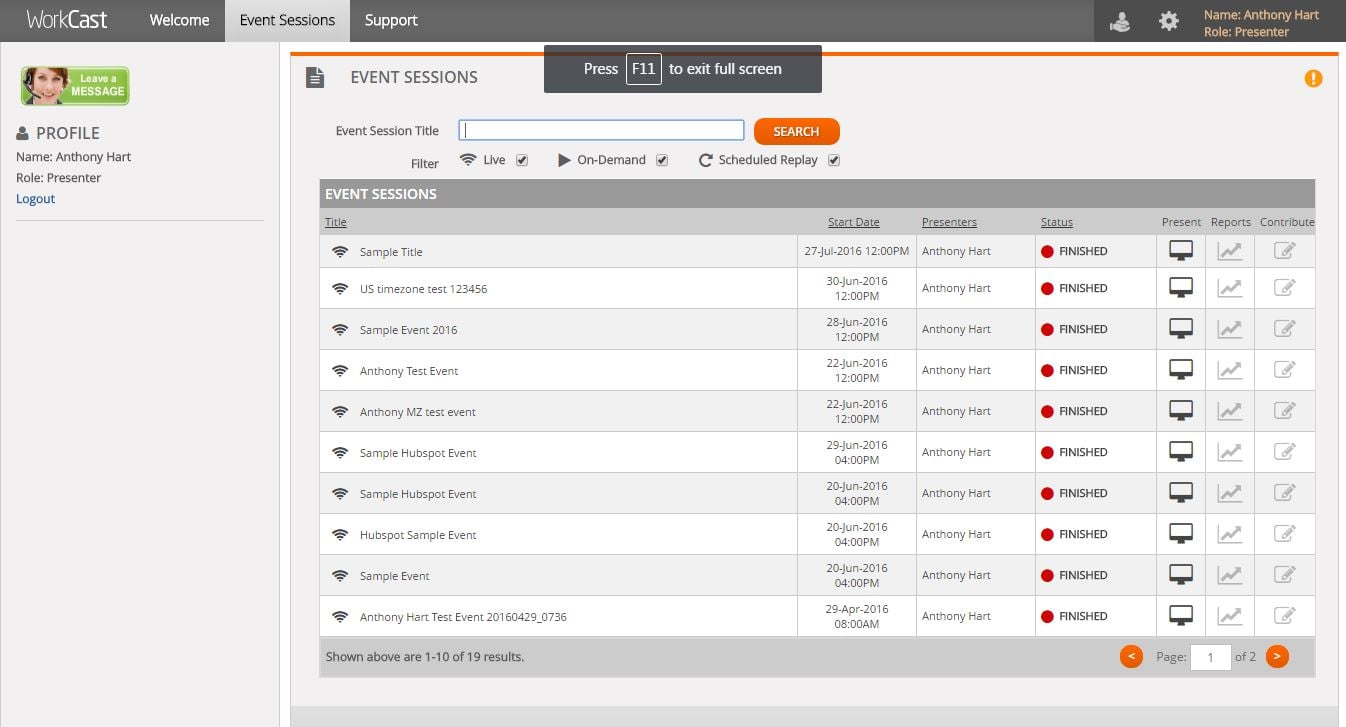Open Present for Hubspot Sample Event
This screenshot has width=1346, height=727.
(1181, 534)
